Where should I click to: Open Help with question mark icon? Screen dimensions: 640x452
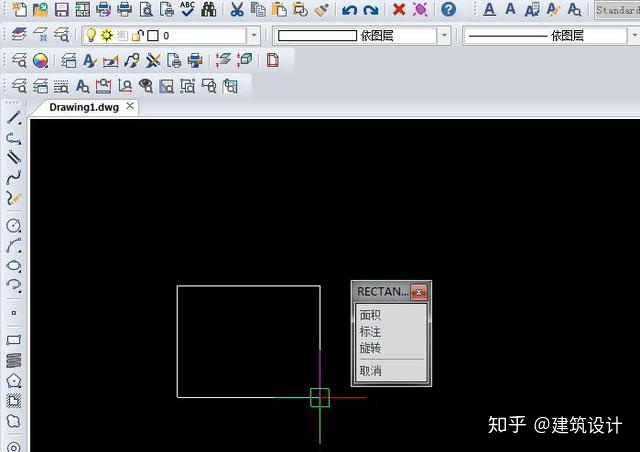(448, 9)
